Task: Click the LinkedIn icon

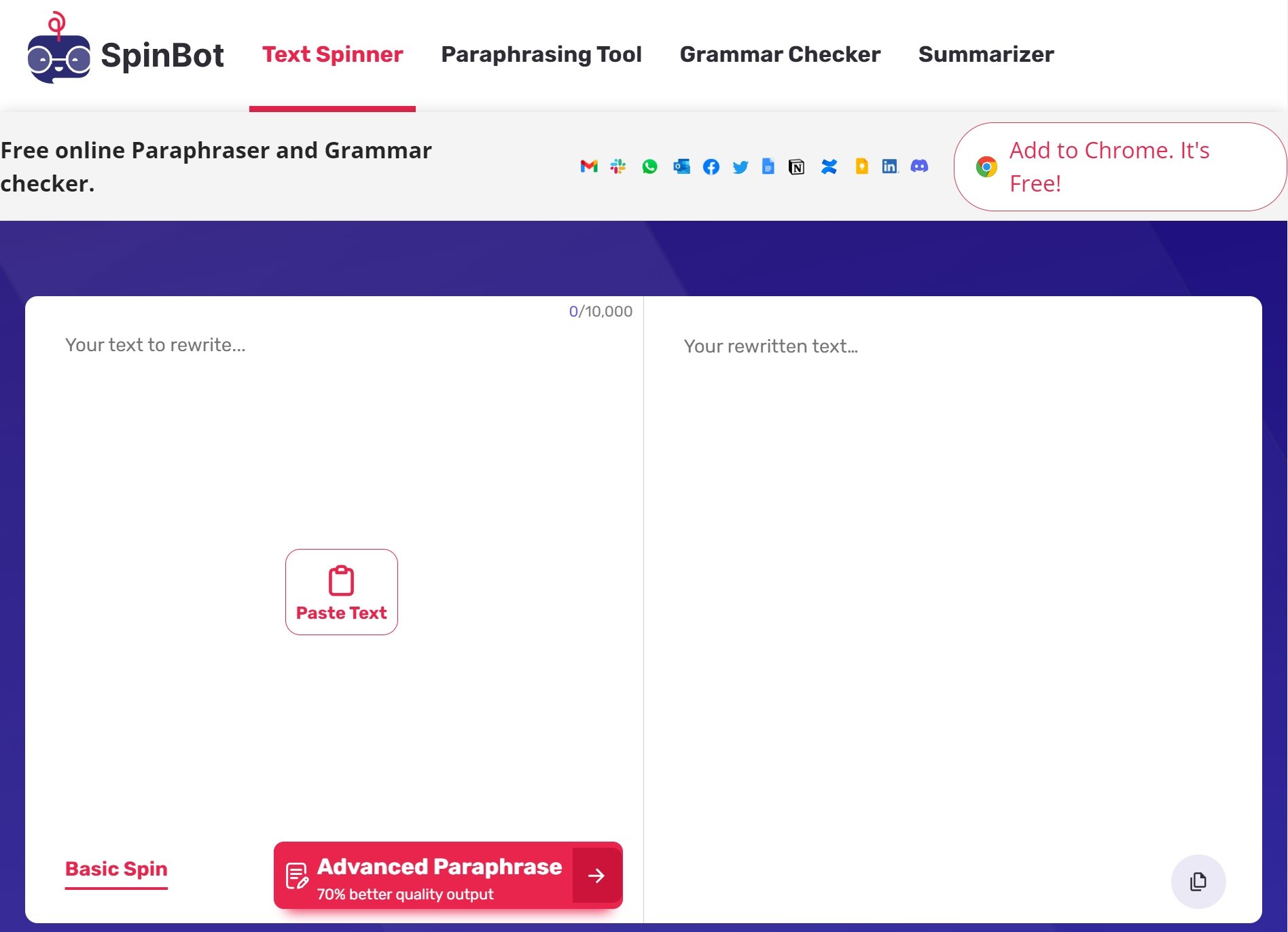Action: point(890,166)
